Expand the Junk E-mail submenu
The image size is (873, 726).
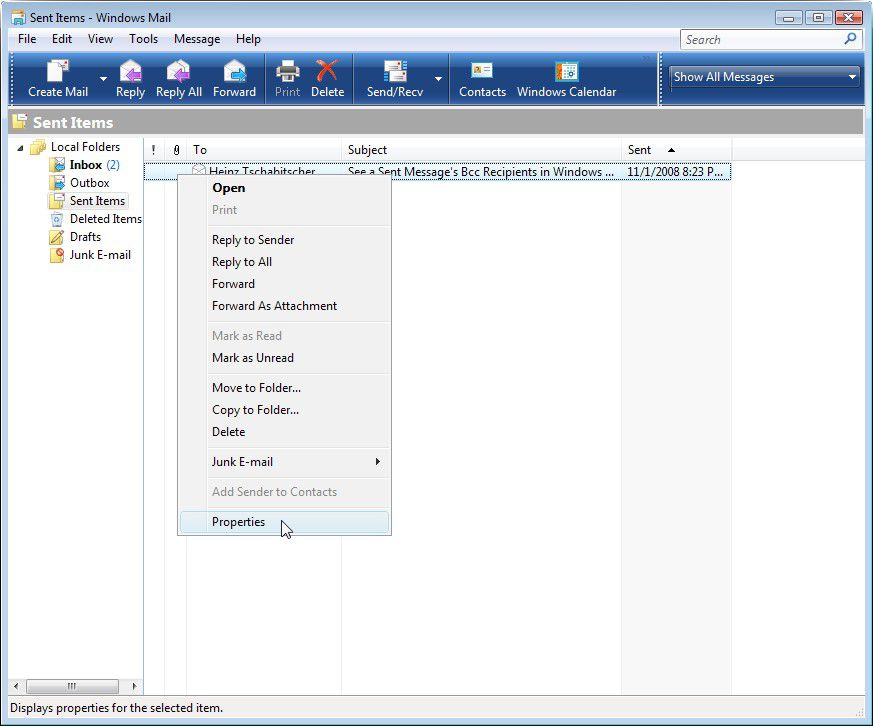(x=285, y=462)
